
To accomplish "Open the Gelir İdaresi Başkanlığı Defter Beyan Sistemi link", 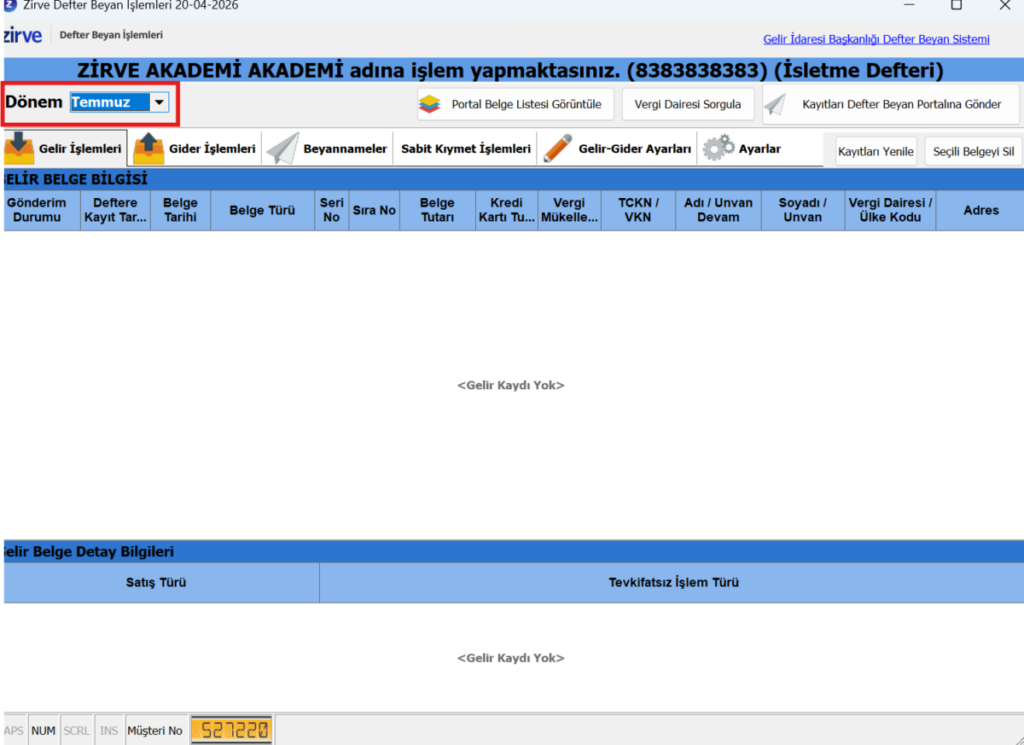I will point(876,39).
